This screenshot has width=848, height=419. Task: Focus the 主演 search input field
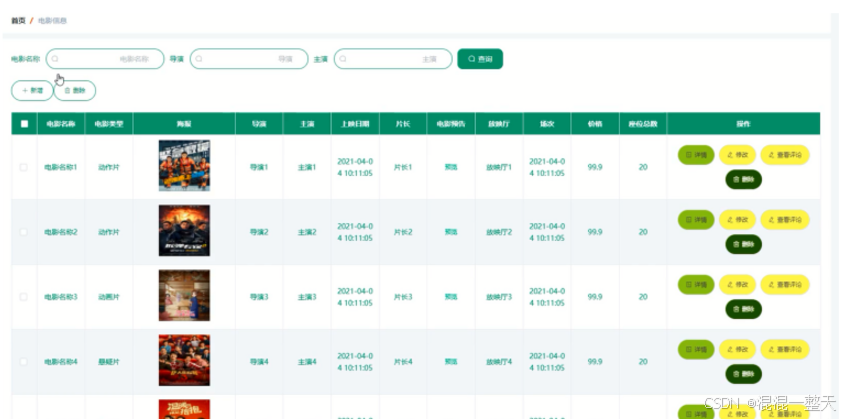tap(393, 59)
